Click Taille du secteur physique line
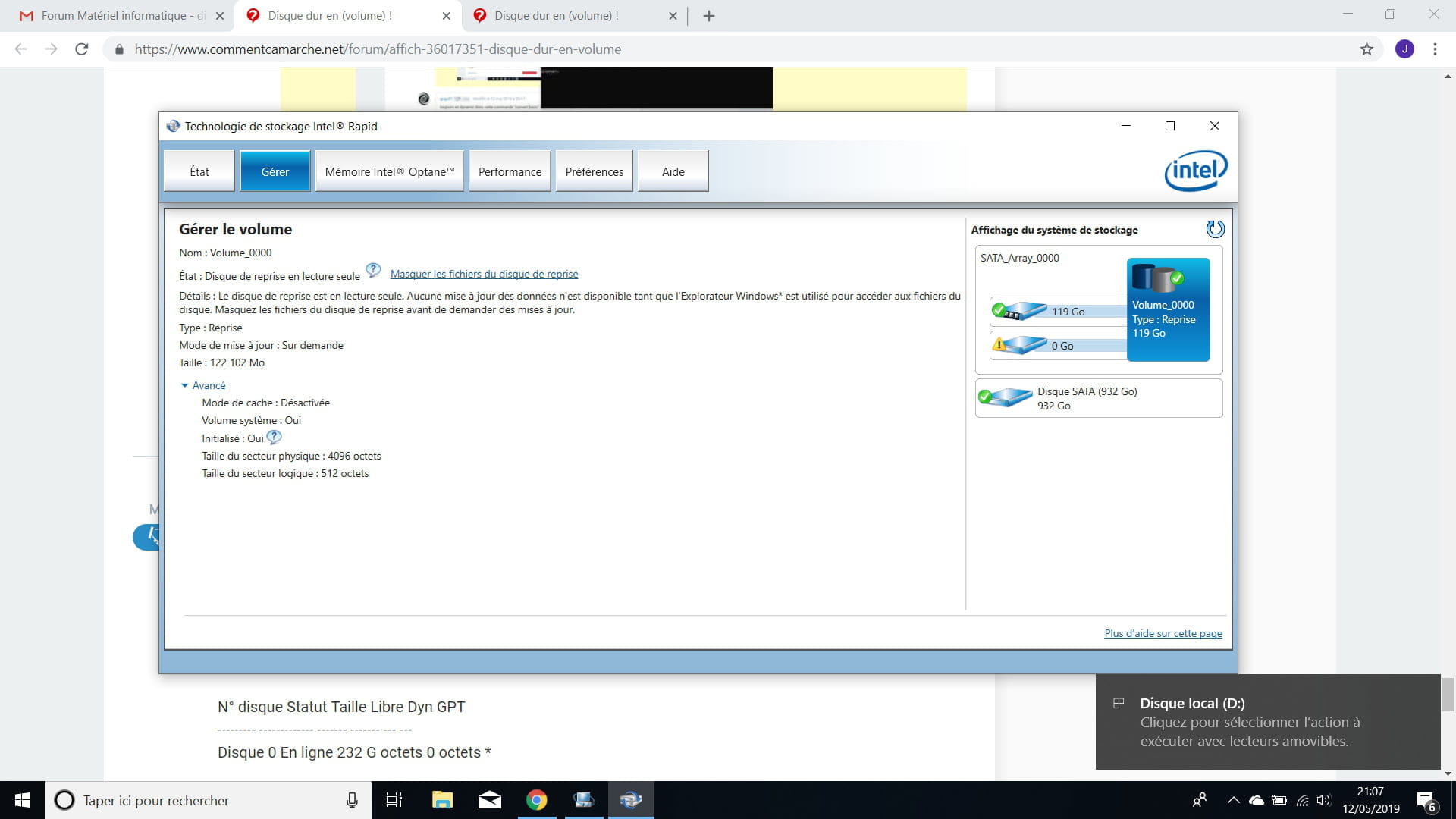1456x819 pixels. pyautogui.click(x=291, y=456)
